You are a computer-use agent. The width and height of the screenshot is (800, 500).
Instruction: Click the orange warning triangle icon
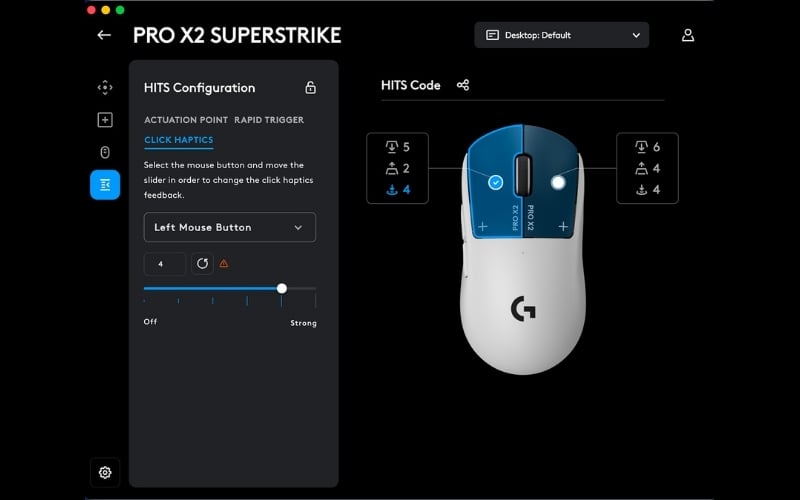[224, 264]
